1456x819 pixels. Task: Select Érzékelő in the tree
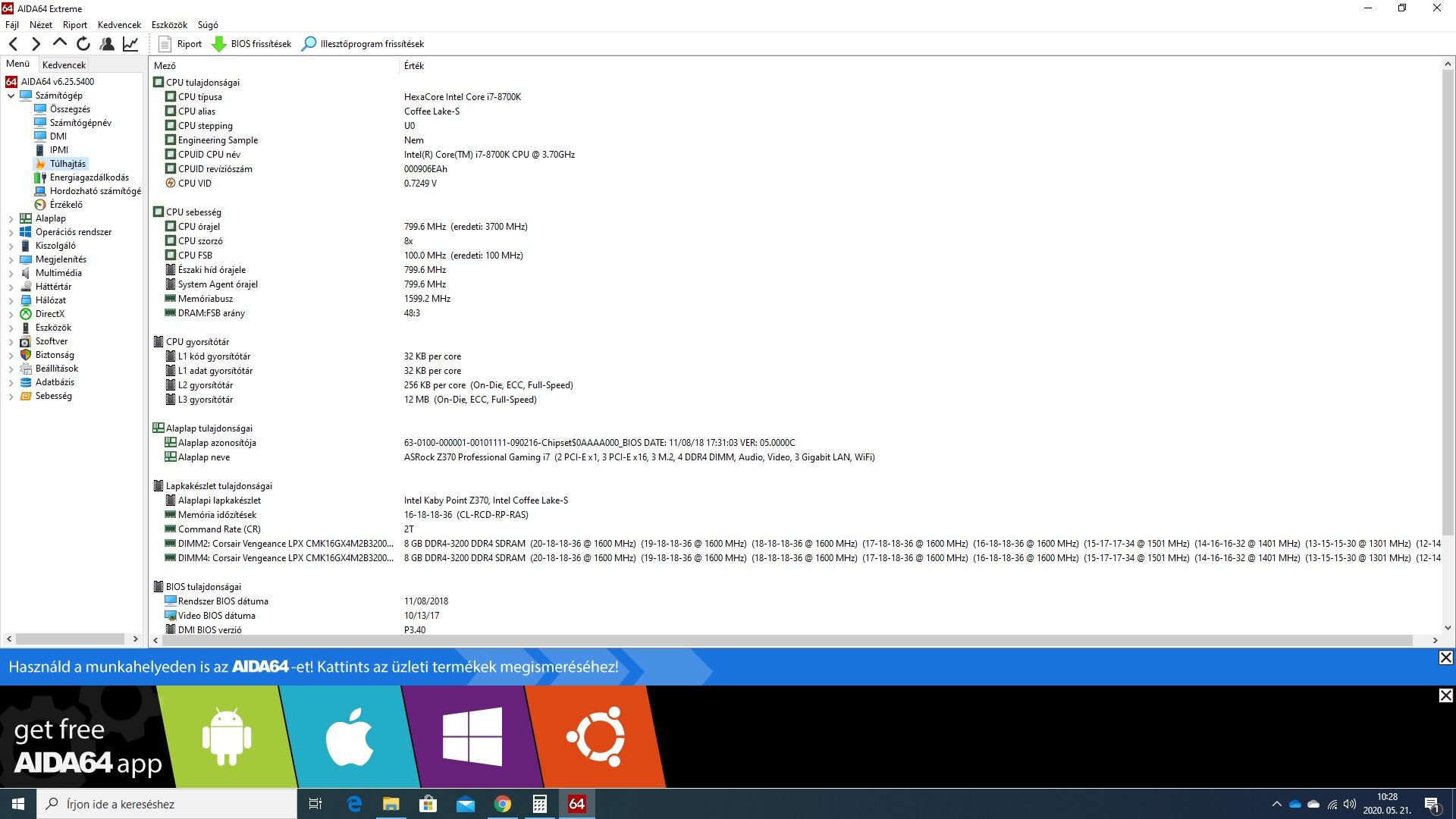pyautogui.click(x=66, y=205)
